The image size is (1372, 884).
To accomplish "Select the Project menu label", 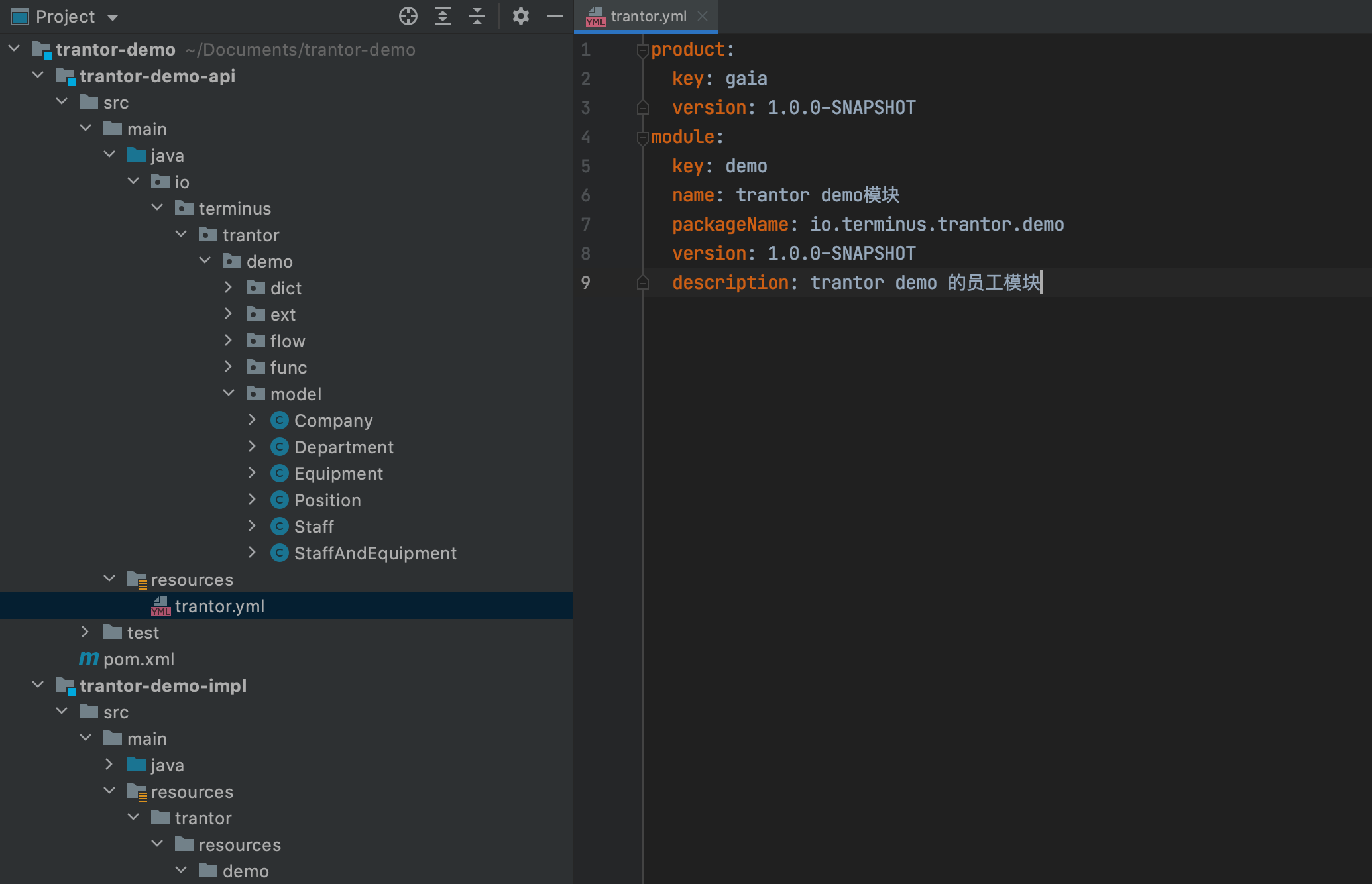I will [66, 17].
